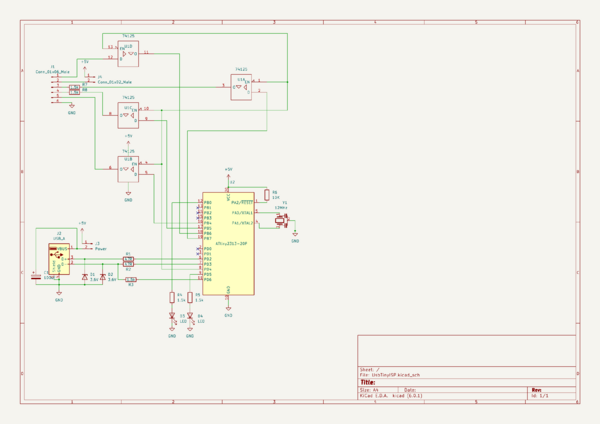Click the wire junction at U1C enable pin 10
The height and width of the screenshot is (424, 600).
click(x=161, y=110)
